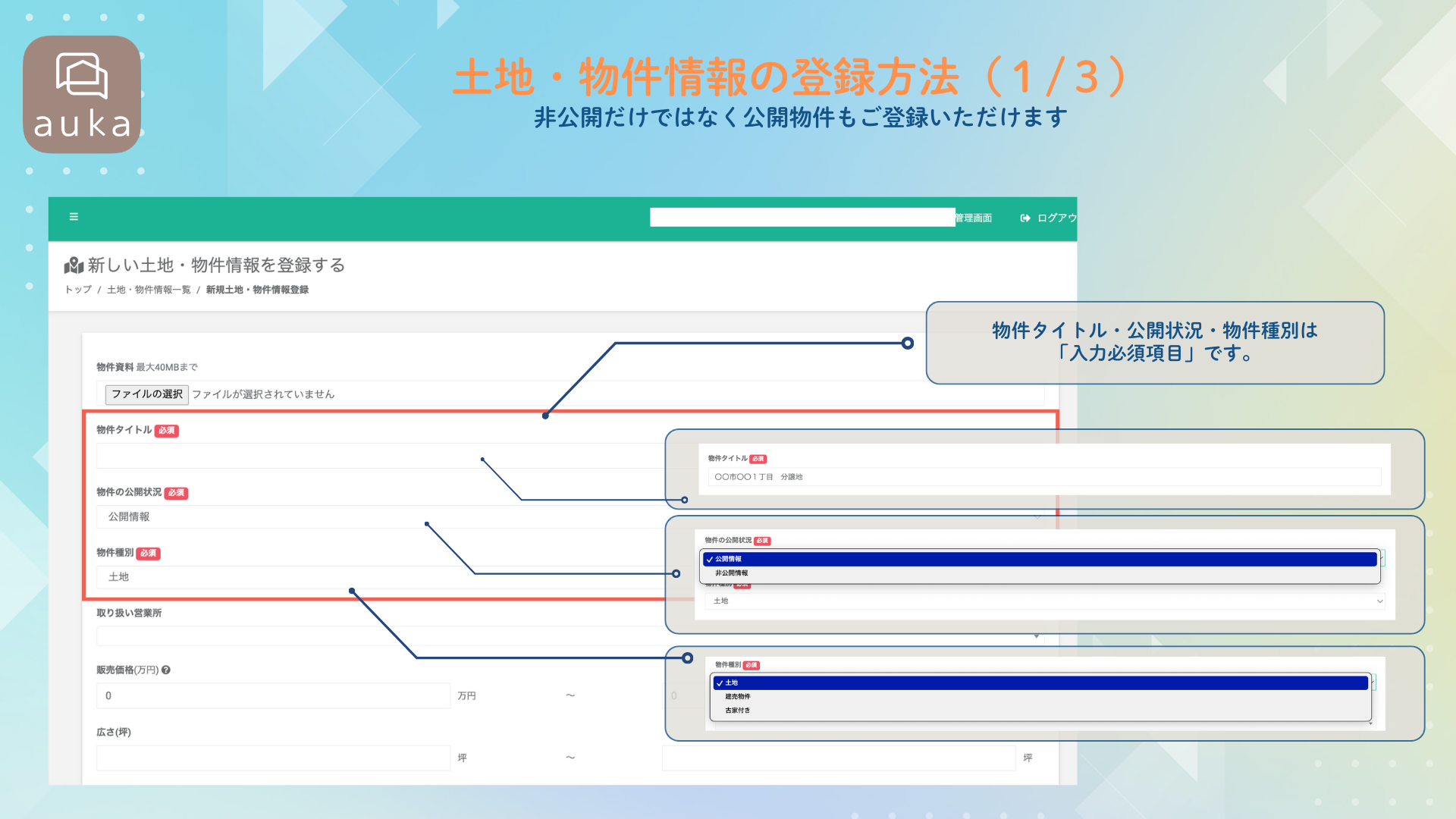
Task: Click the help question mark beside 販売価格
Action: (x=166, y=670)
